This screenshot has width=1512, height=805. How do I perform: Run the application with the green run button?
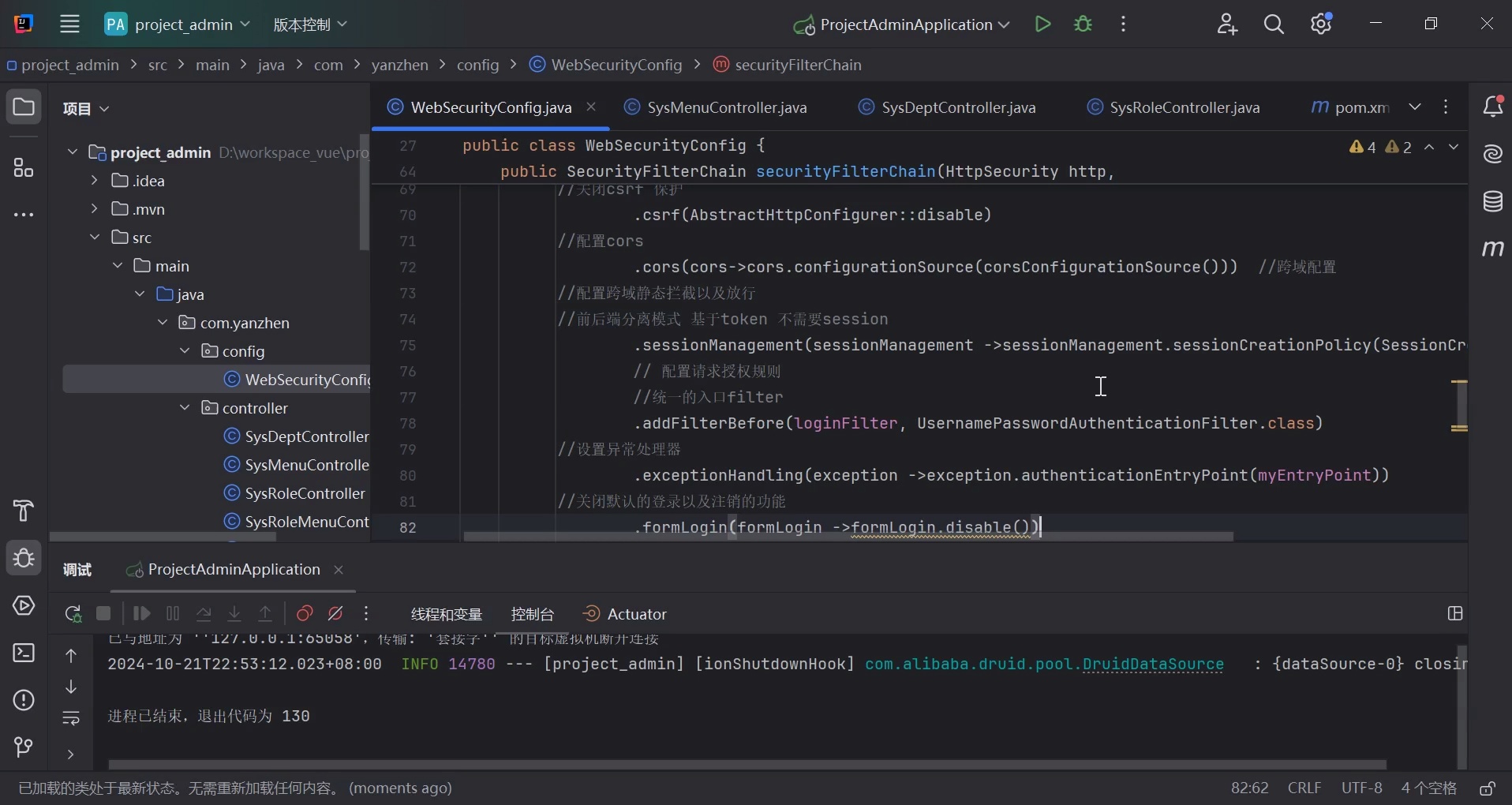pyautogui.click(x=1042, y=24)
